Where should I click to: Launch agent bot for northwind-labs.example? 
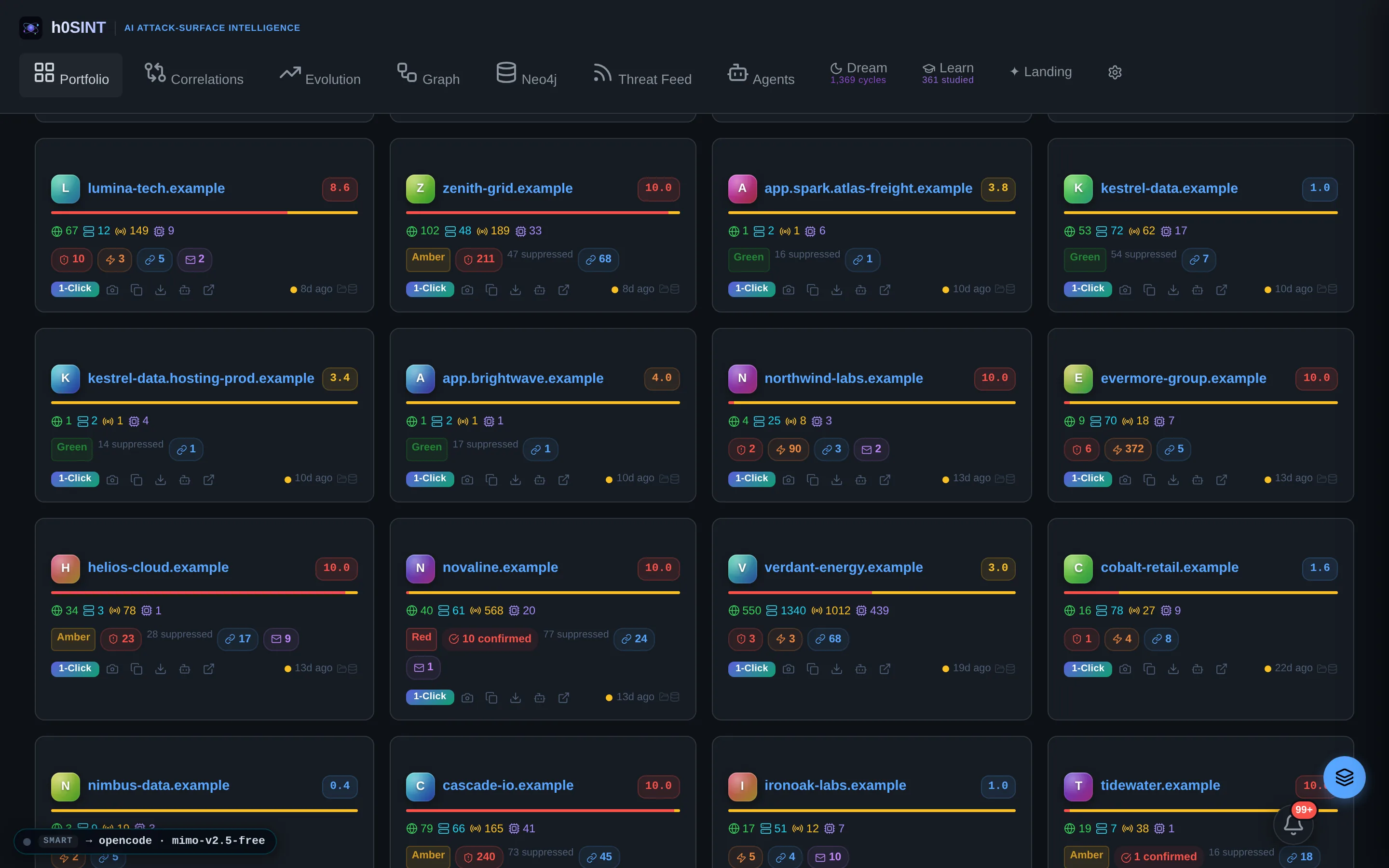coord(861,479)
